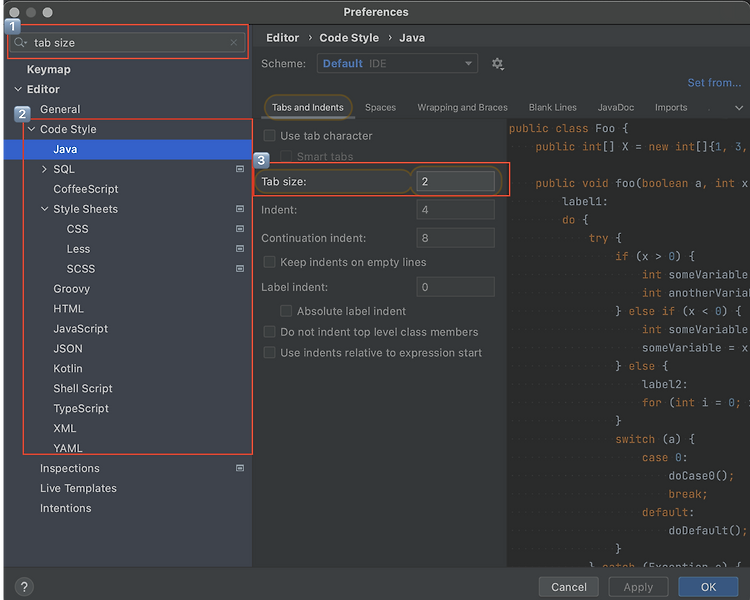
Task: Enable Do not indent top level class members
Action: [269, 332]
